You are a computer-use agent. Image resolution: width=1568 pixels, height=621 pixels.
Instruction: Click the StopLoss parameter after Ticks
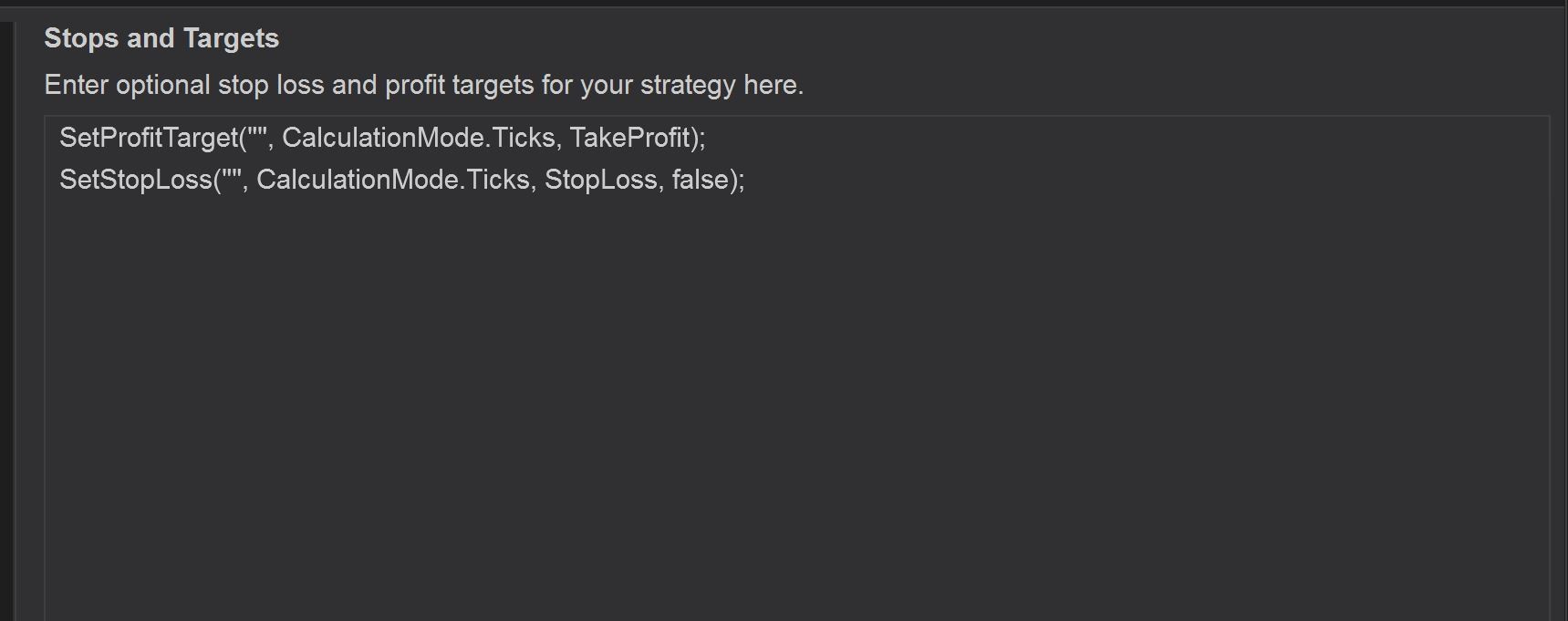(599, 180)
